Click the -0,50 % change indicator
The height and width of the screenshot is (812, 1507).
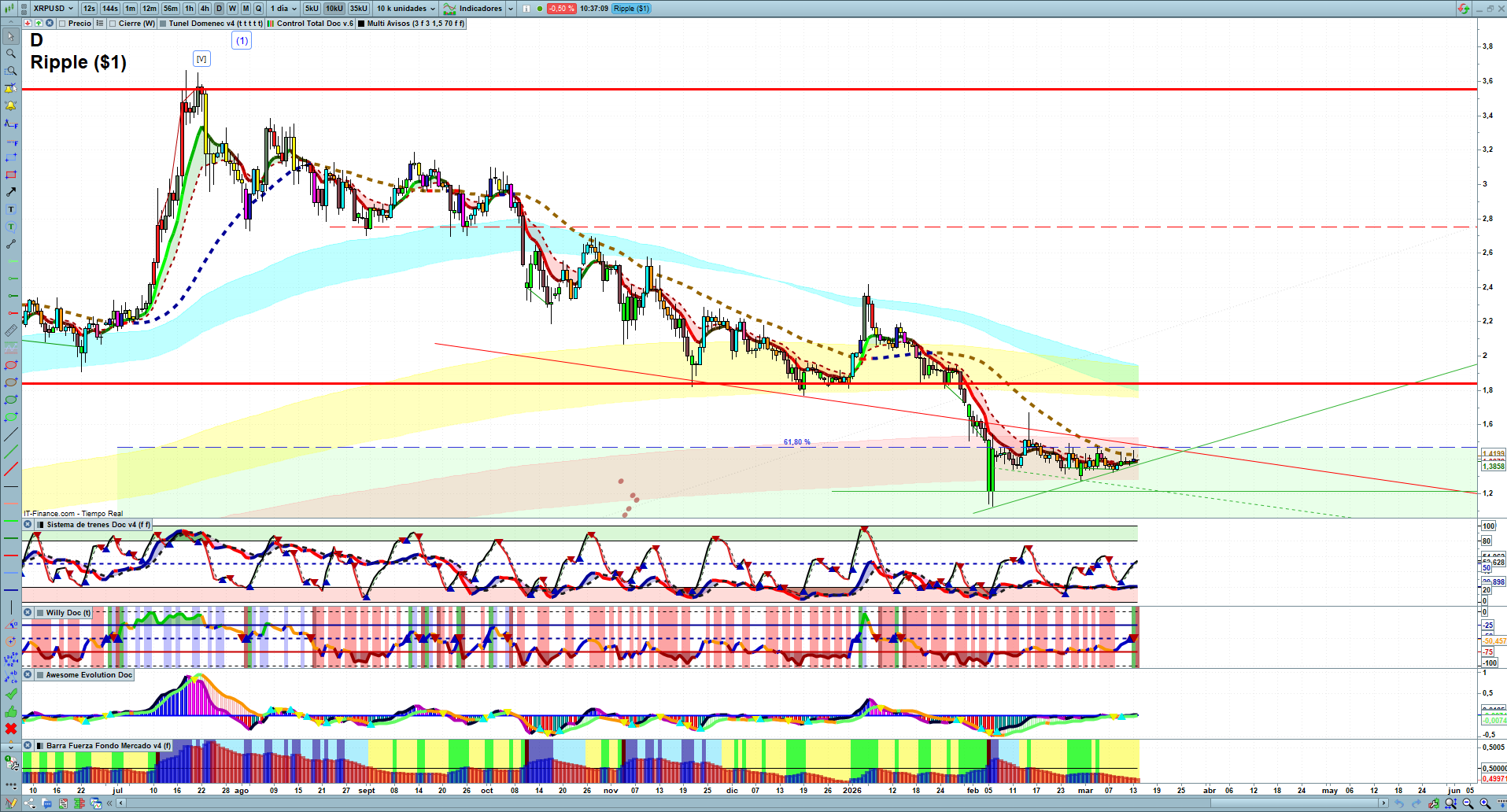(562, 9)
